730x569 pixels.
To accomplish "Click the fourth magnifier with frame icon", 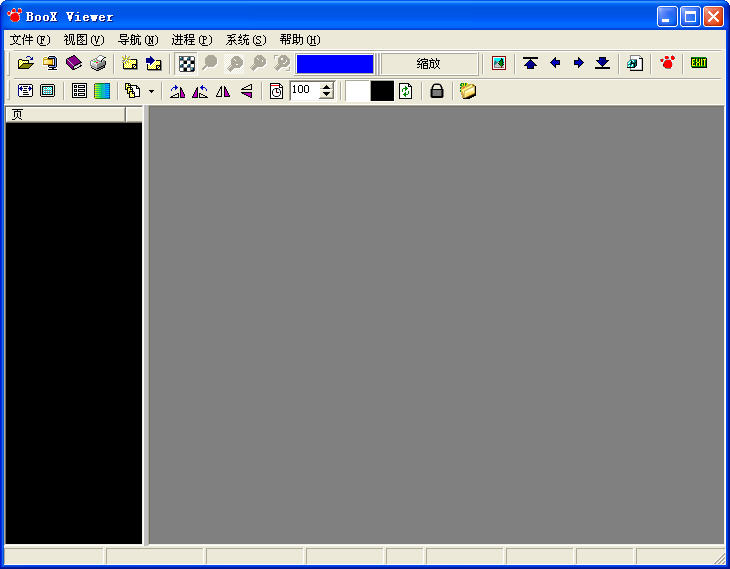I will click(x=282, y=63).
